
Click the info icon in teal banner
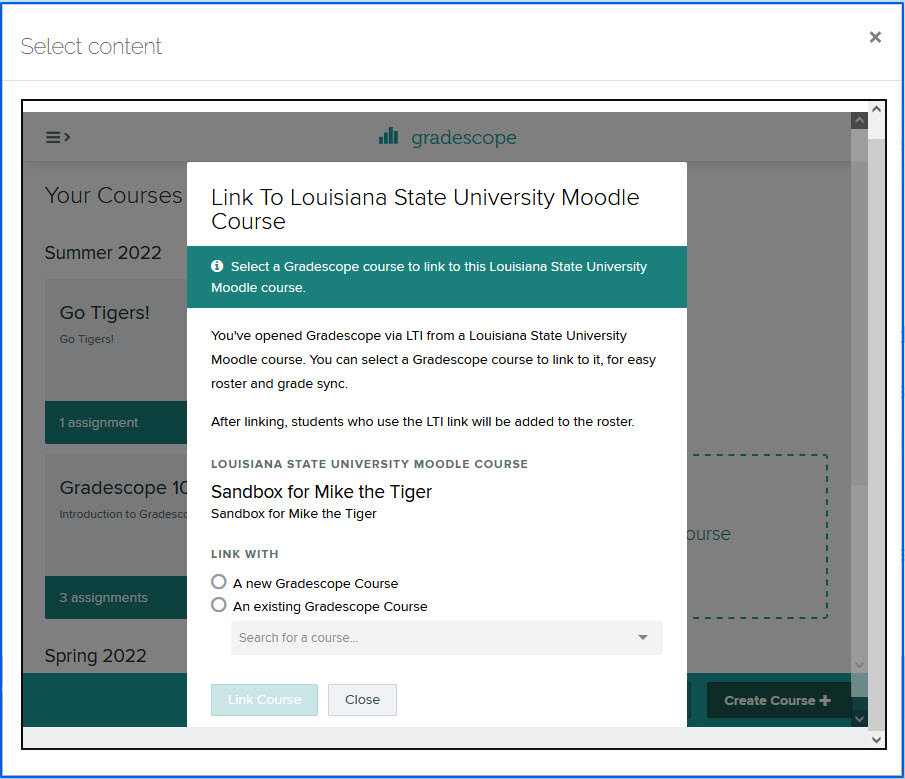(x=217, y=266)
